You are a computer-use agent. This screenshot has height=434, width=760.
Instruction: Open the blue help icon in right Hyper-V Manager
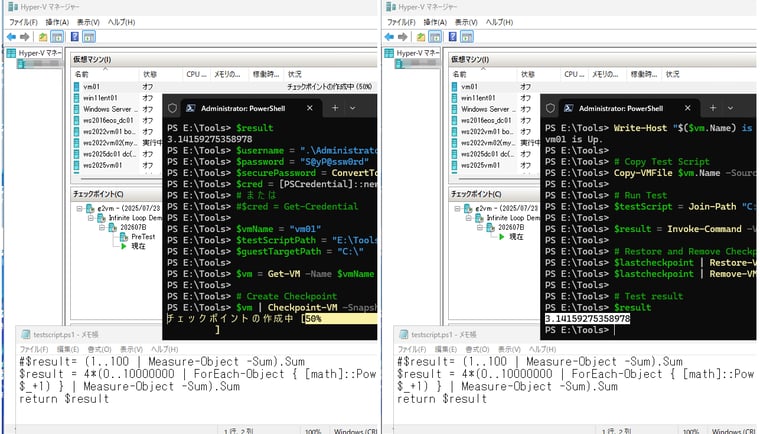pos(453,36)
